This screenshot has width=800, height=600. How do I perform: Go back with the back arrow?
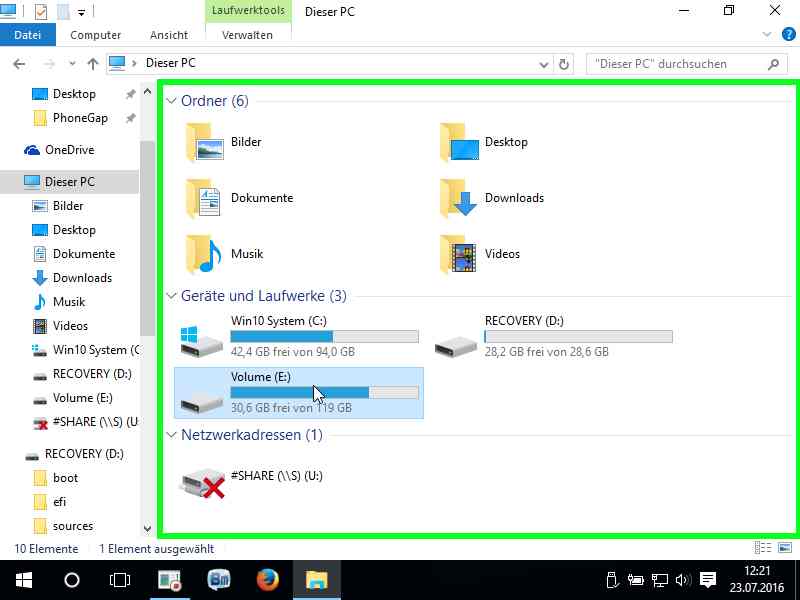click(19, 64)
